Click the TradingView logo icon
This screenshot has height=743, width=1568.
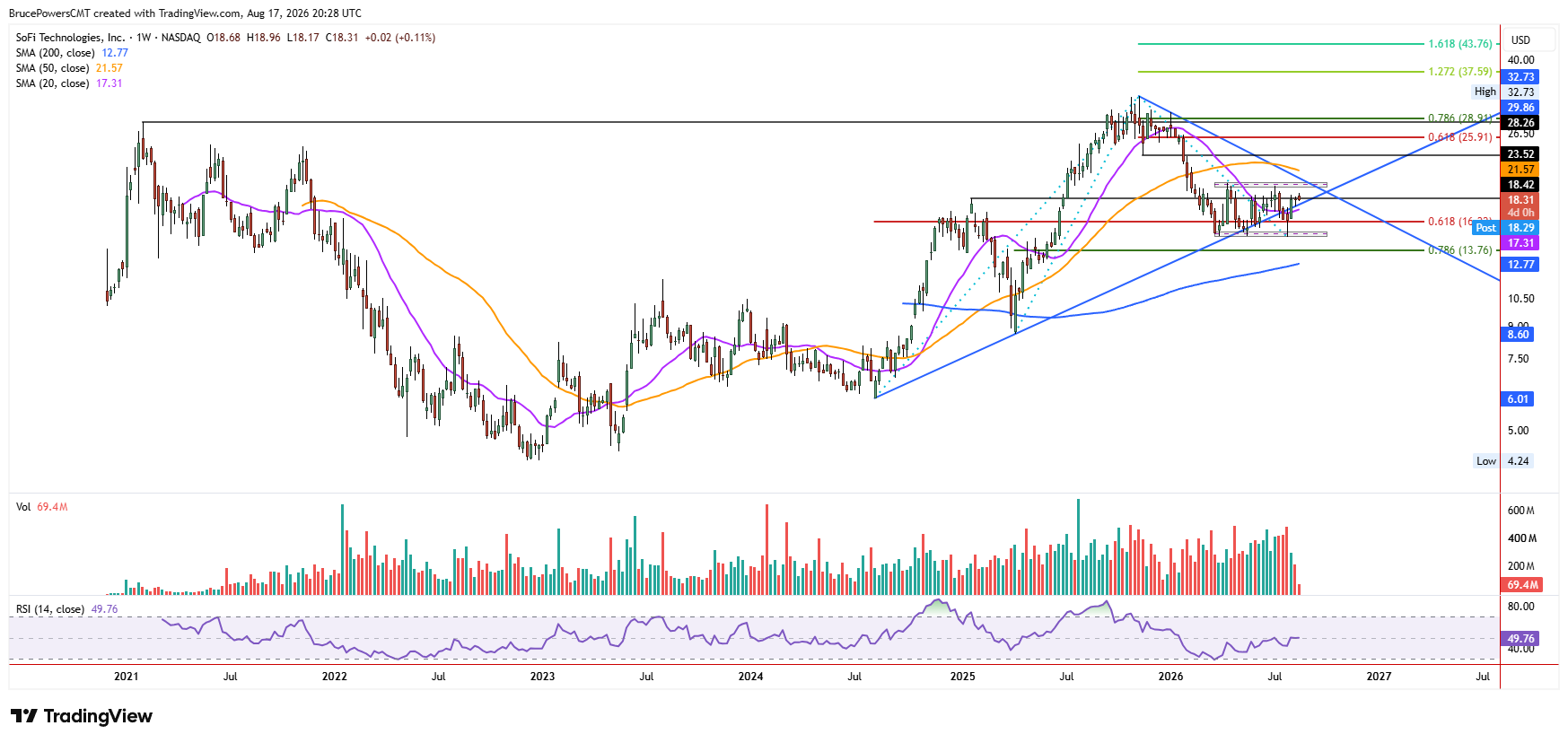click(24, 716)
